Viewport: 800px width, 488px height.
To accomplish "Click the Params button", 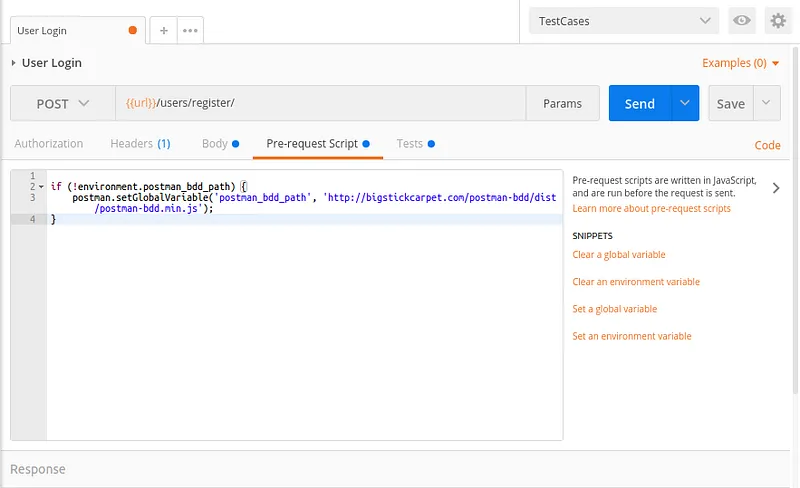I will (x=562, y=103).
